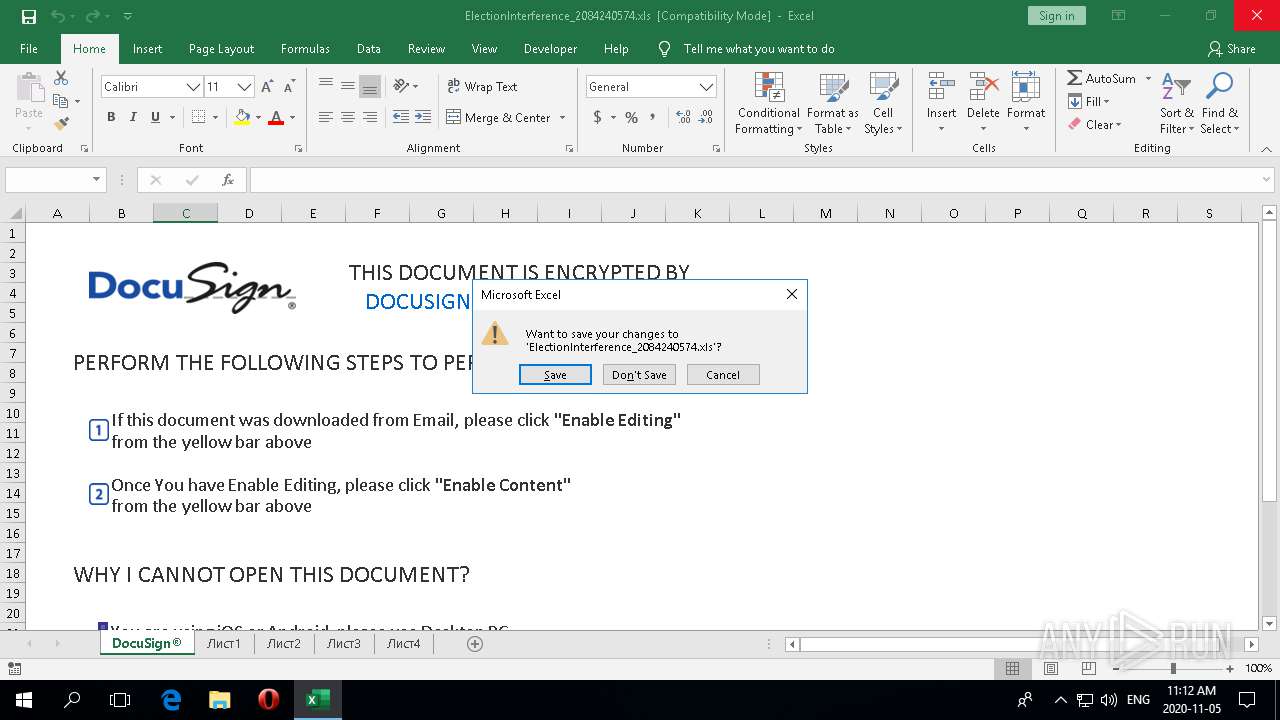This screenshot has height=720, width=1280.
Task: Click the new sheet plus icon
Action: 475,644
